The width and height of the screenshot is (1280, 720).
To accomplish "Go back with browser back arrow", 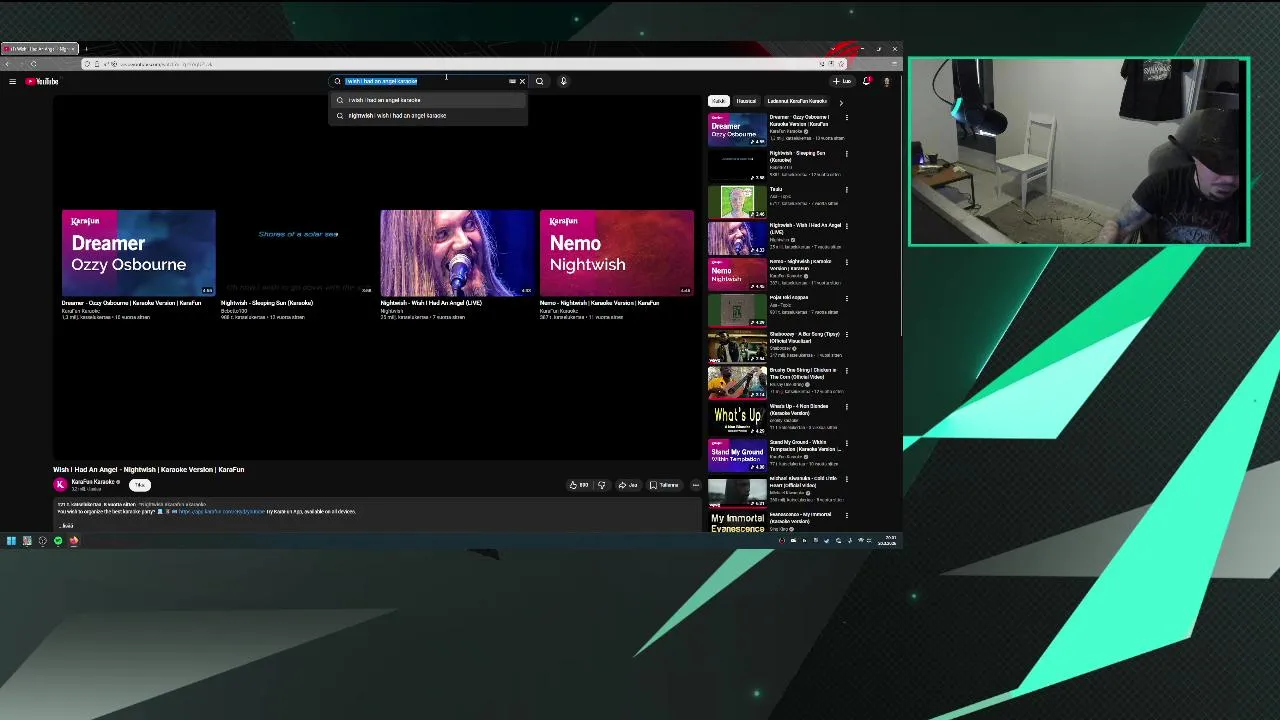I will pos(8,64).
